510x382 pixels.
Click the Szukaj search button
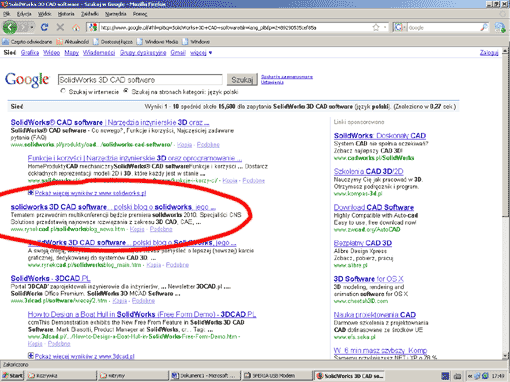(242, 80)
